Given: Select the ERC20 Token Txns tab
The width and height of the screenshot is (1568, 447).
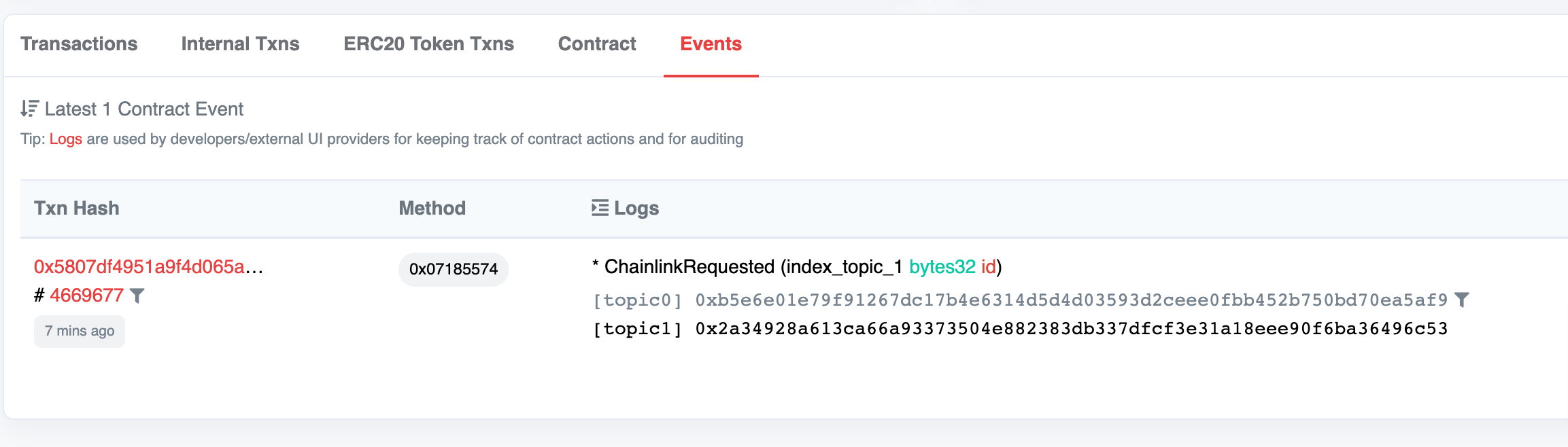Looking at the screenshot, I should (x=428, y=44).
